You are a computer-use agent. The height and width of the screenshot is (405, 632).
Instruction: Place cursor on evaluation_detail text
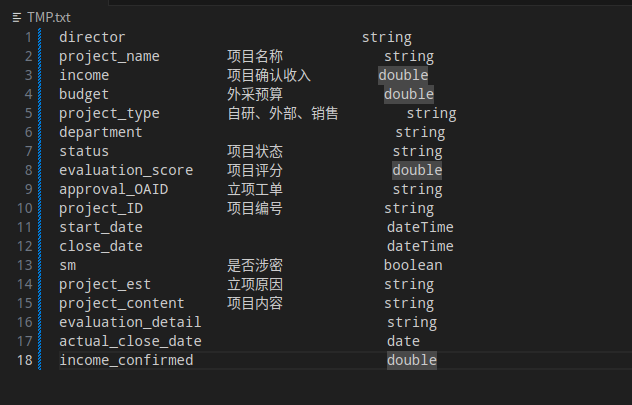coord(130,322)
